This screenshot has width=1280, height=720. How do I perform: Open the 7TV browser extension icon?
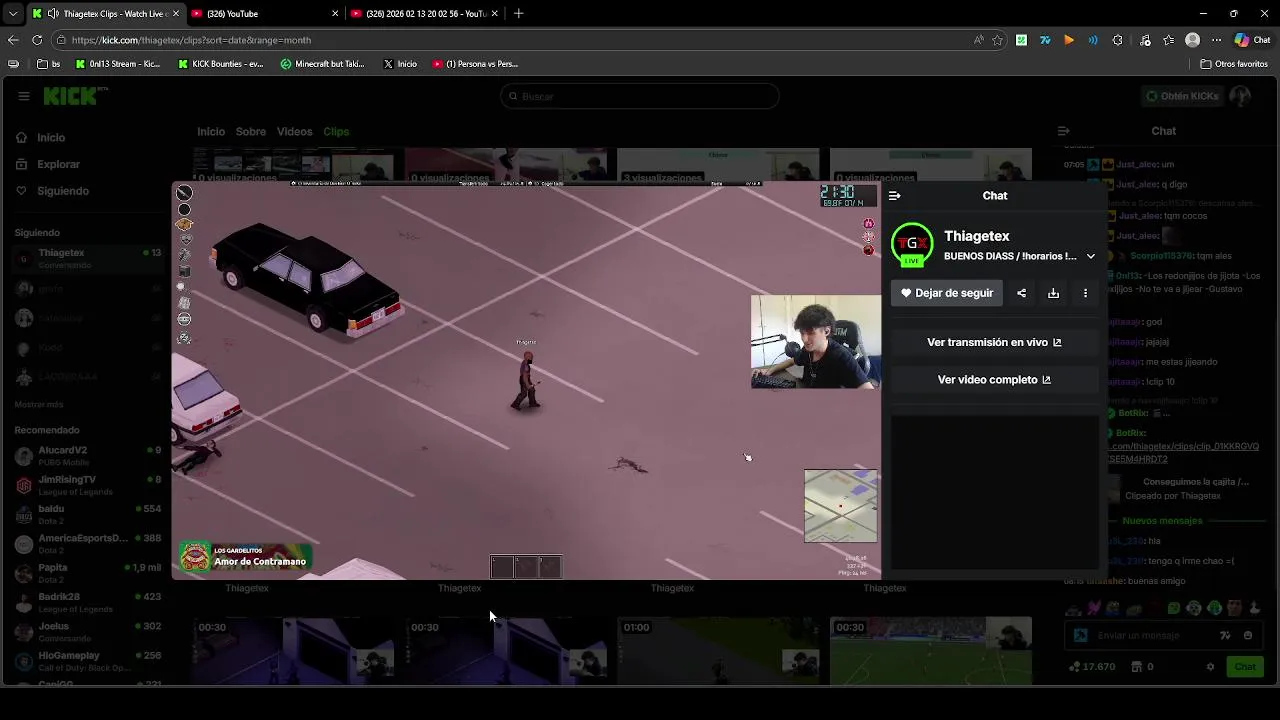tap(1045, 40)
